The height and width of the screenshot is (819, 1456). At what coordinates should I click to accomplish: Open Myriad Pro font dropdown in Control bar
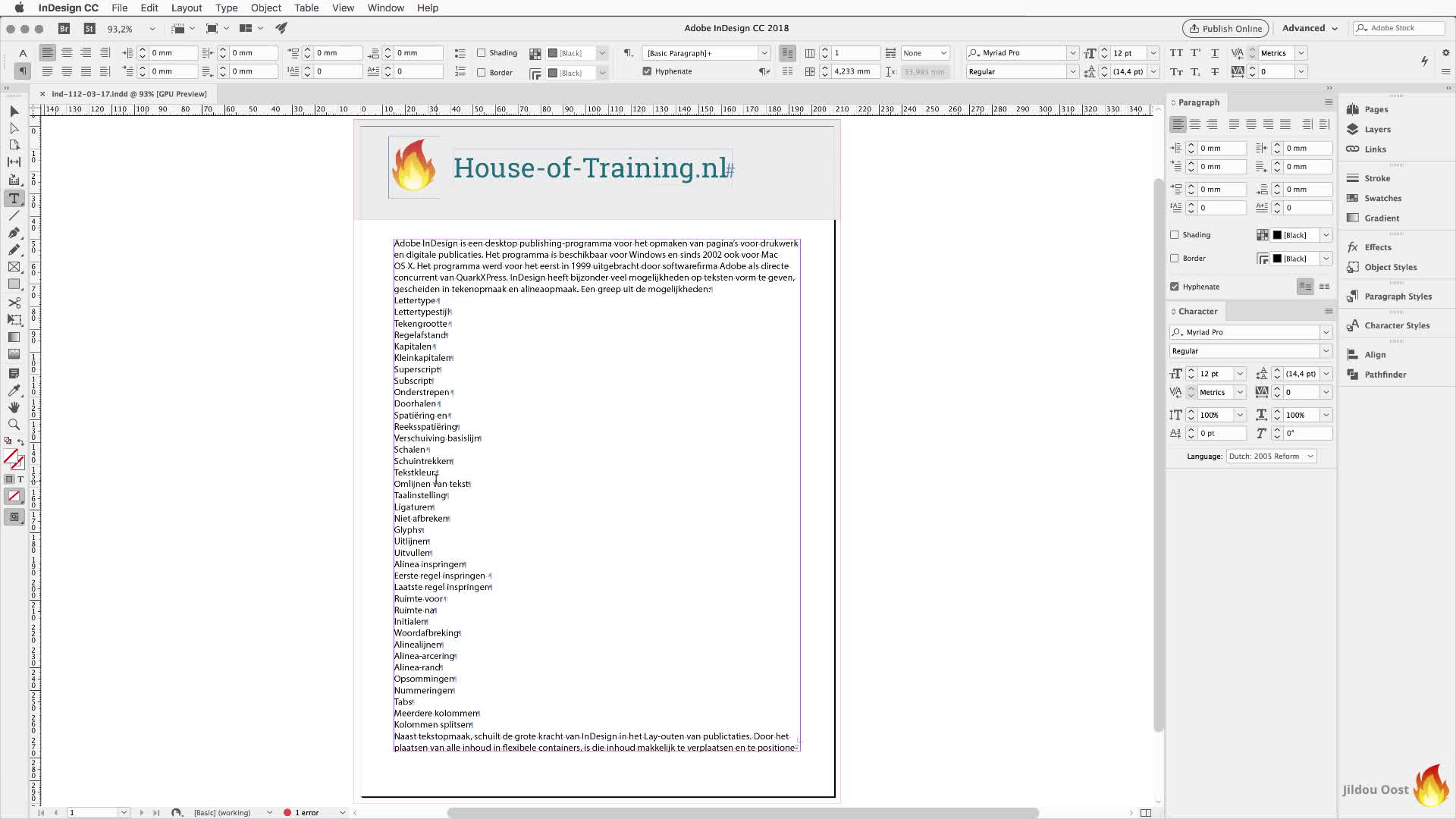pyautogui.click(x=1072, y=53)
